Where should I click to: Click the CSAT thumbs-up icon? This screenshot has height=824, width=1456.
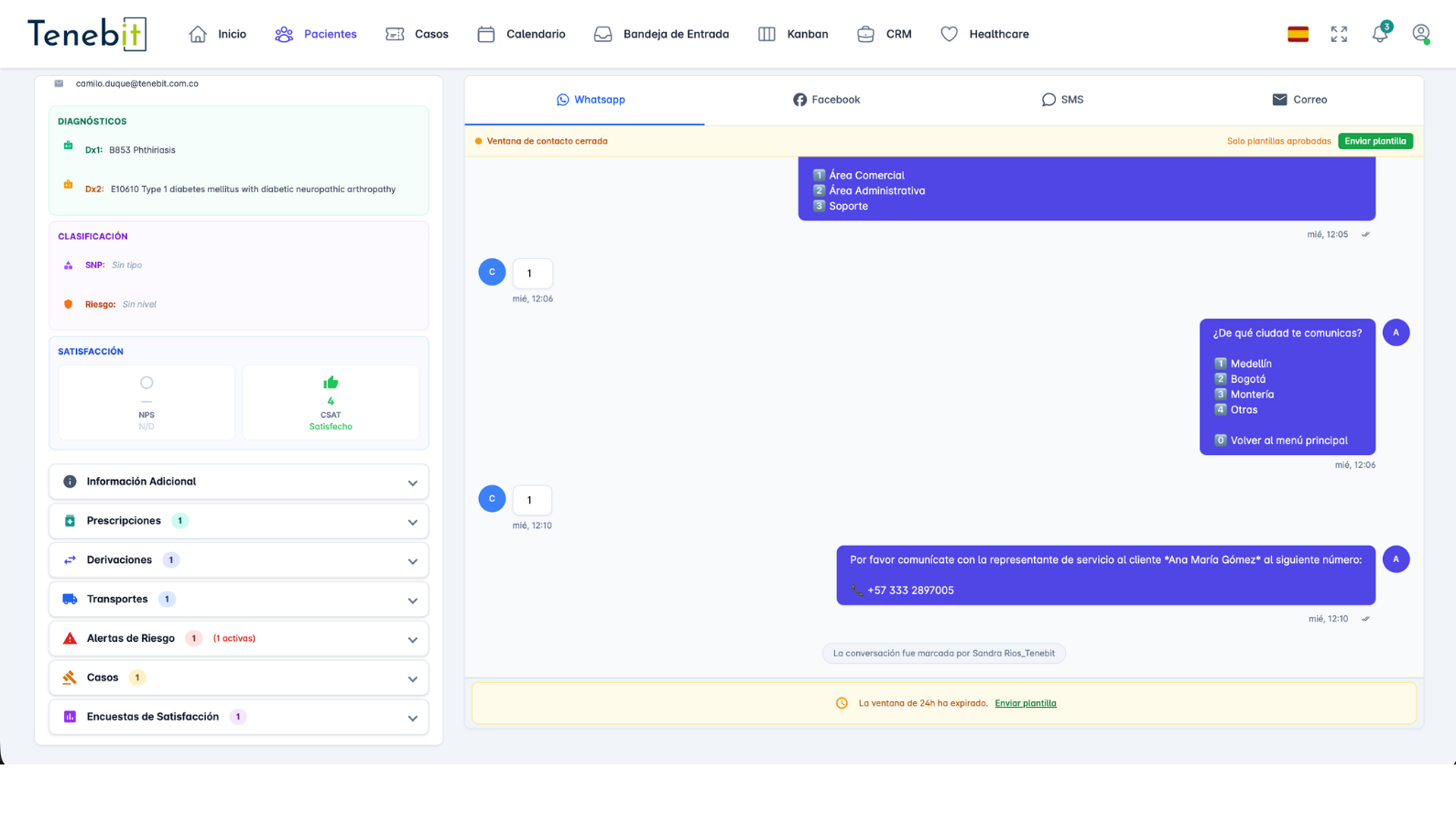point(331,383)
